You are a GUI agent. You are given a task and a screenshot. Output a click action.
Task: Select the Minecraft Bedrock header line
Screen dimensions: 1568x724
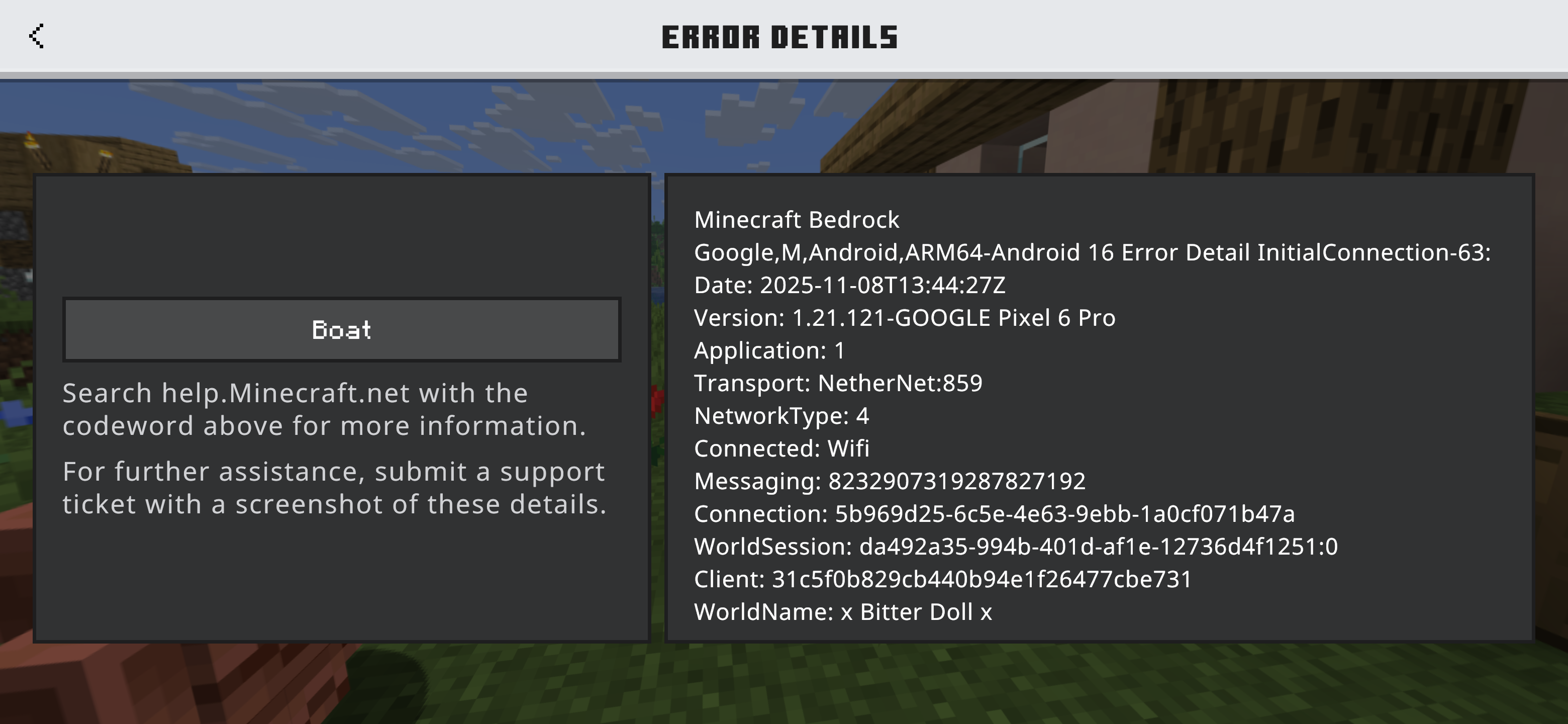[x=797, y=220]
